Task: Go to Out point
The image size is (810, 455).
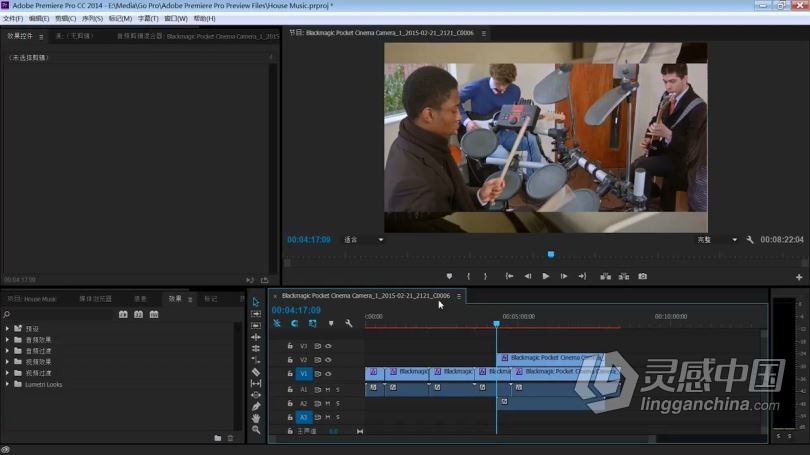Action: 582,277
